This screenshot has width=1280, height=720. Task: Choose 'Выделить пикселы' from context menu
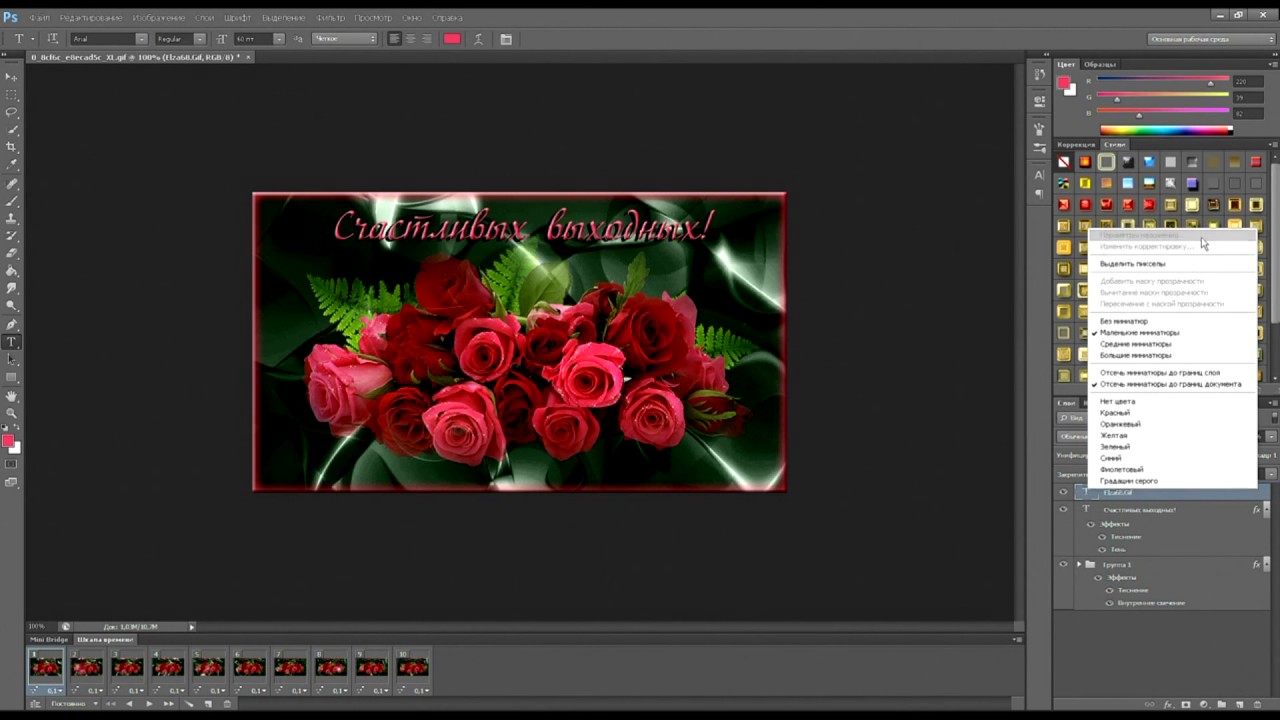[1132, 264]
